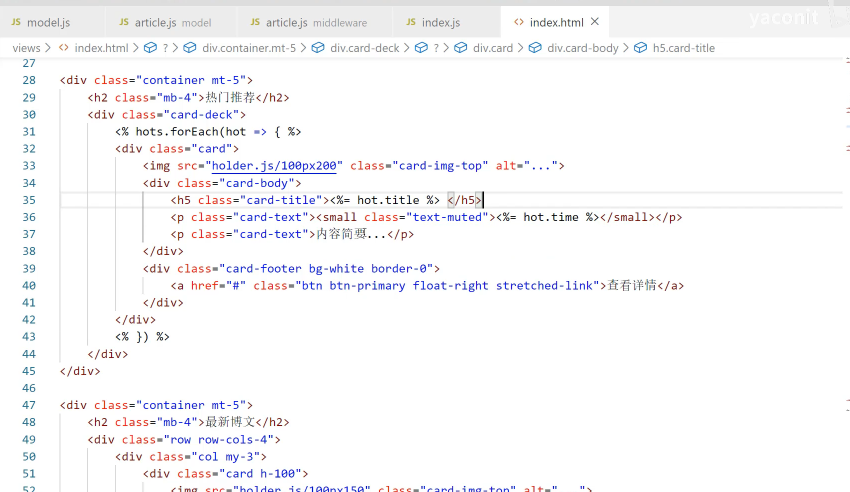This screenshot has width=850, height=492.
Task: Click the closing '<% }) %>' on line 43
Action: (142, 337)
